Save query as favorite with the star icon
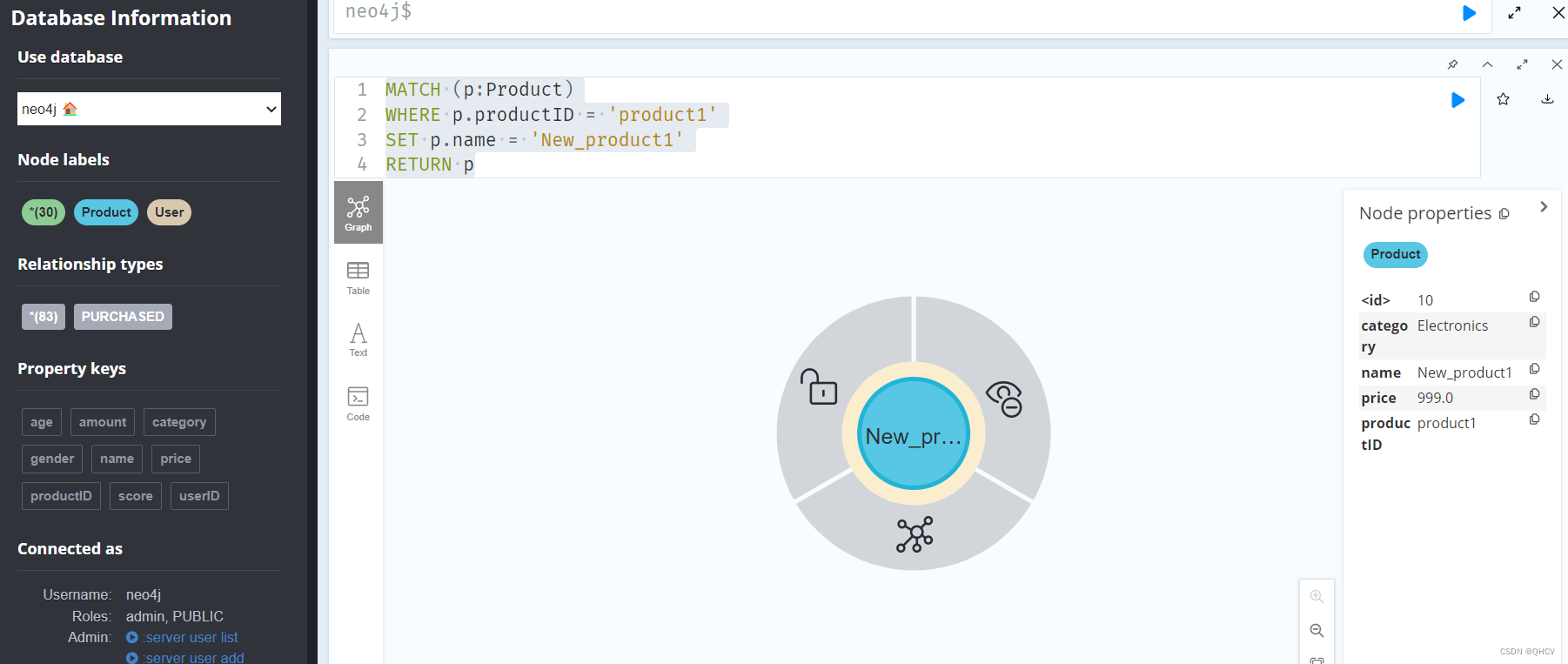This screenshot has width=1568, height=664. pos(1503,99)
